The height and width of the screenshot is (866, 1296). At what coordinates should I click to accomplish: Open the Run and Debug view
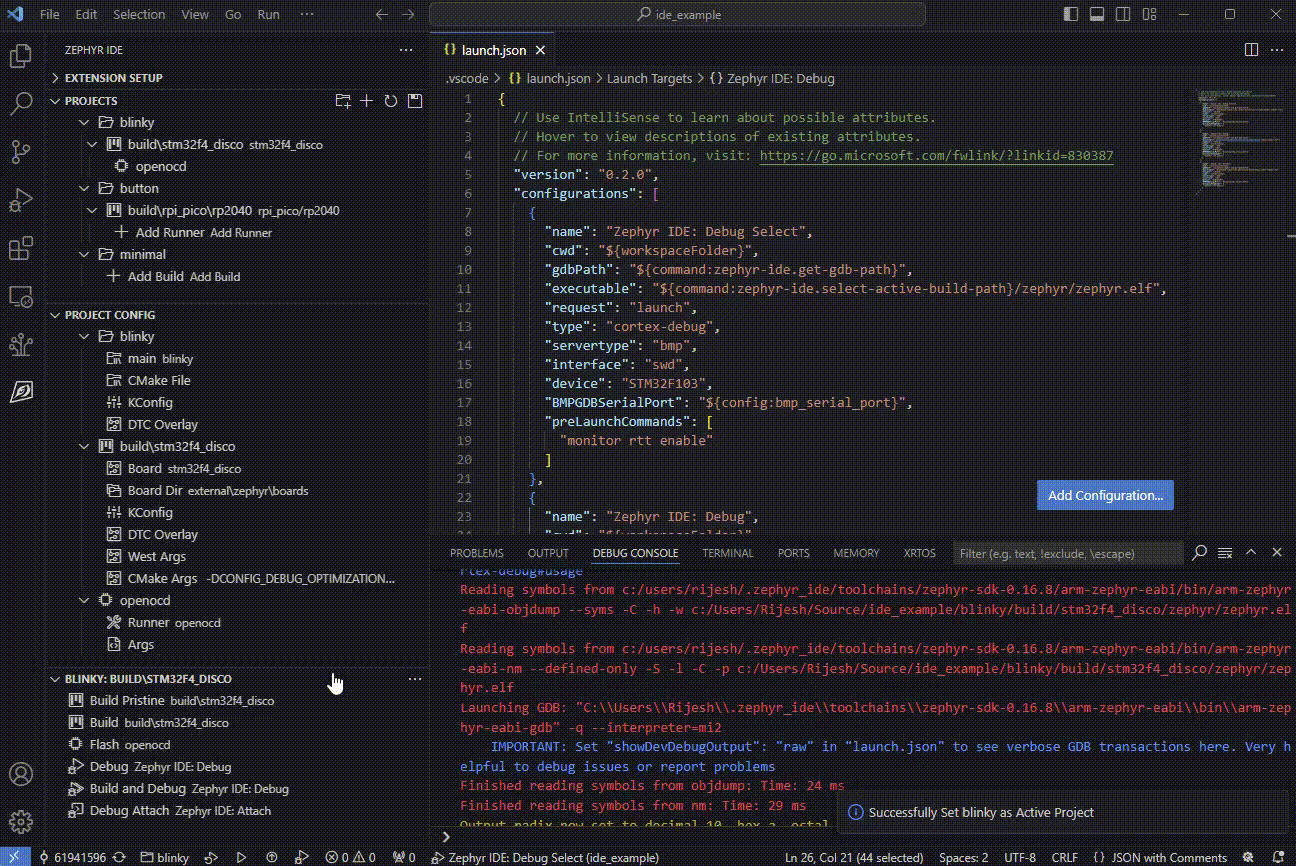(x=20, y=200)
